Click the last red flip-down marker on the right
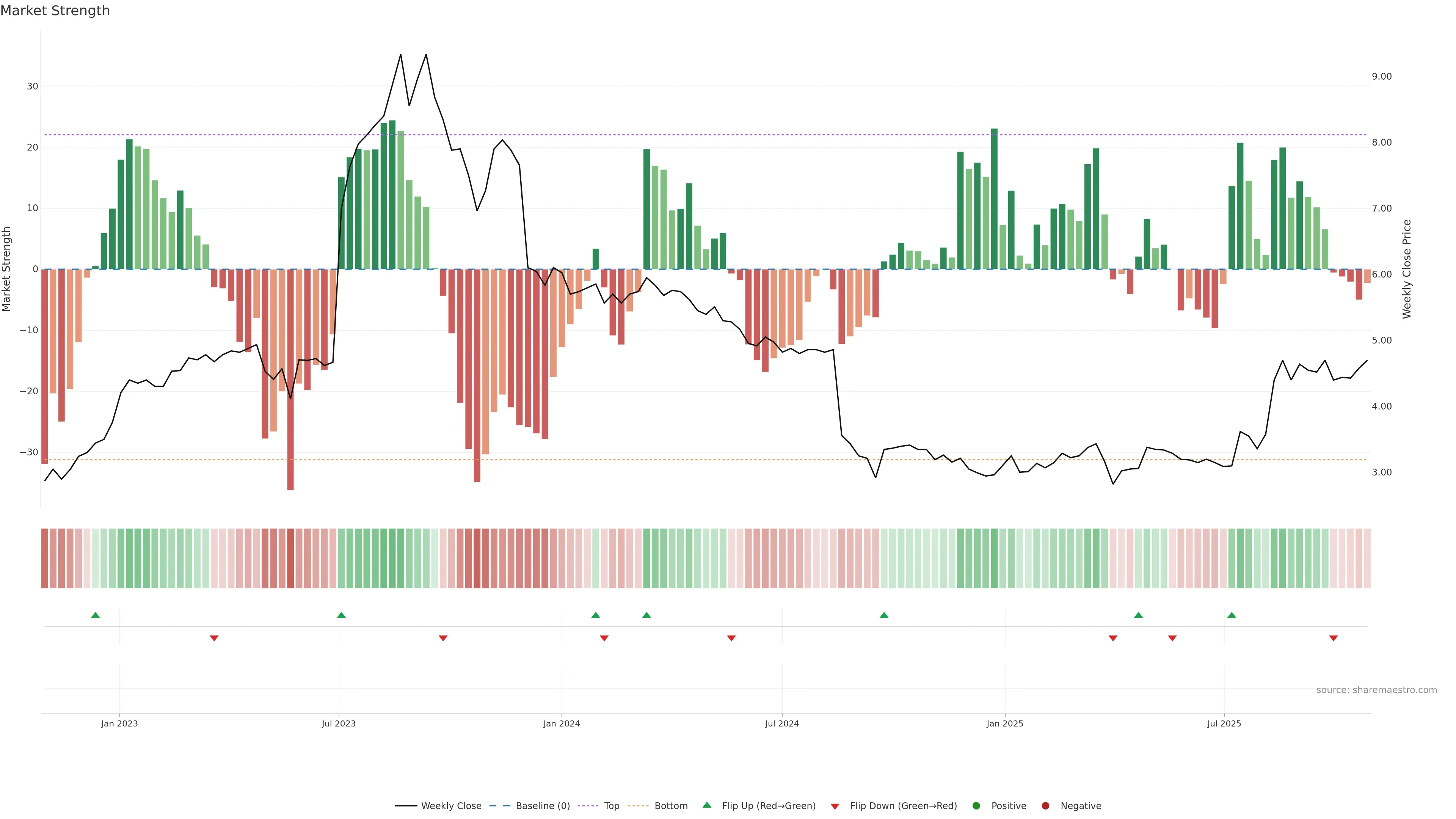1456x819 pixels. click(1334, 638)
